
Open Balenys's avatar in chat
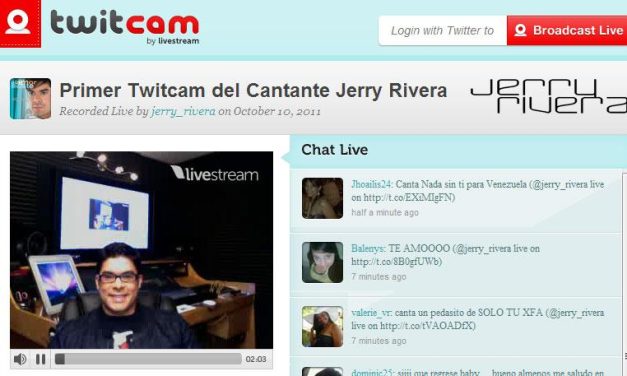tap(322, 262)
